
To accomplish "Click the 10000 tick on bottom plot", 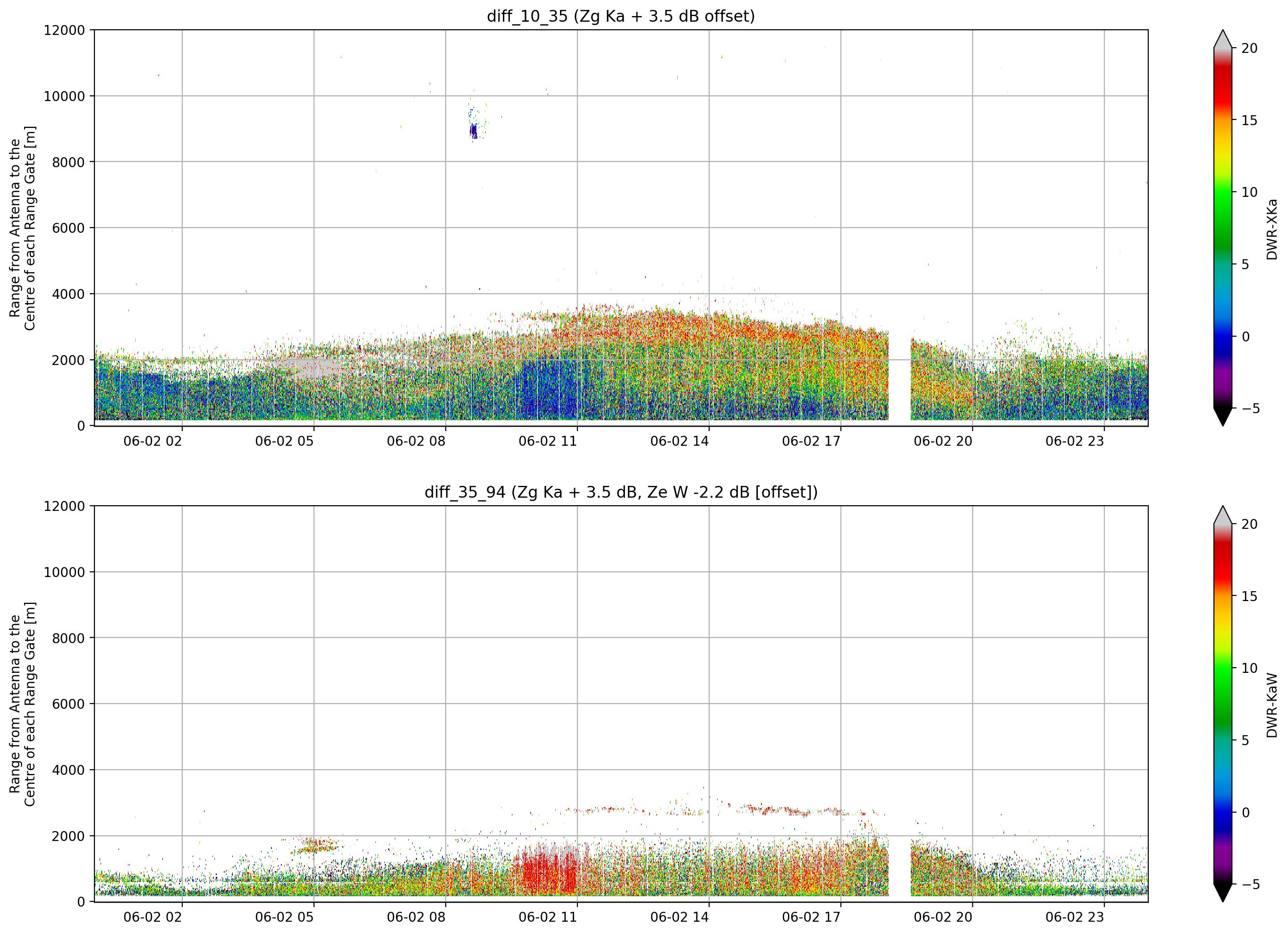I will tap(64, 572).
